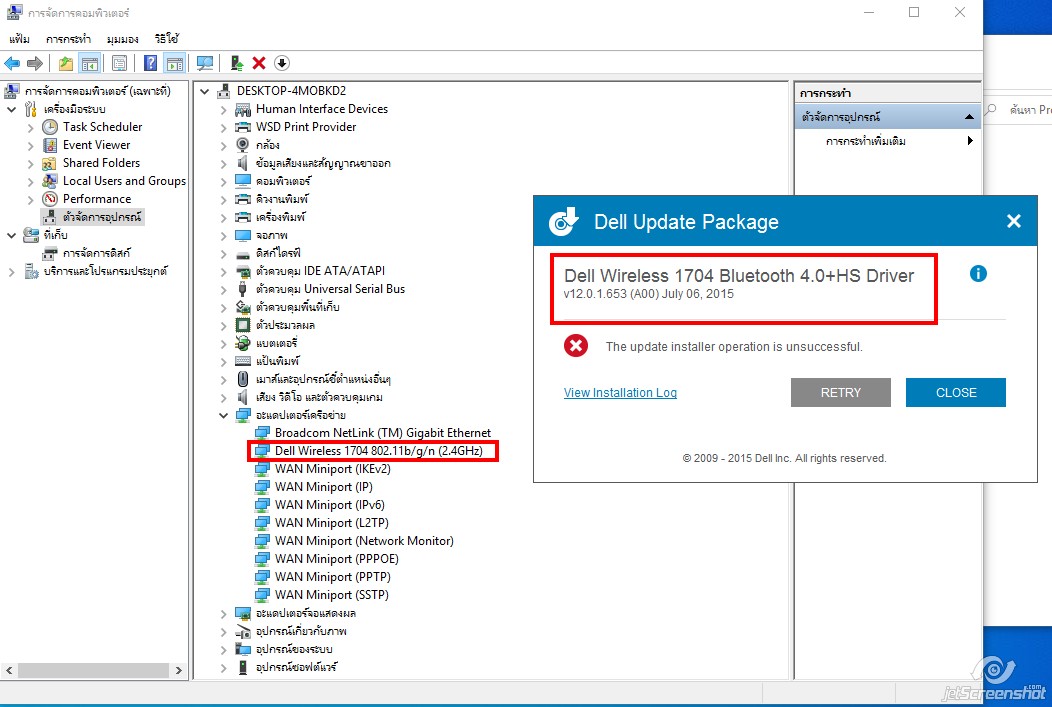Click the blue question mark Help icon
Image resolution: width=1052 pixels, height=707 pixels.
pos(150,63)
